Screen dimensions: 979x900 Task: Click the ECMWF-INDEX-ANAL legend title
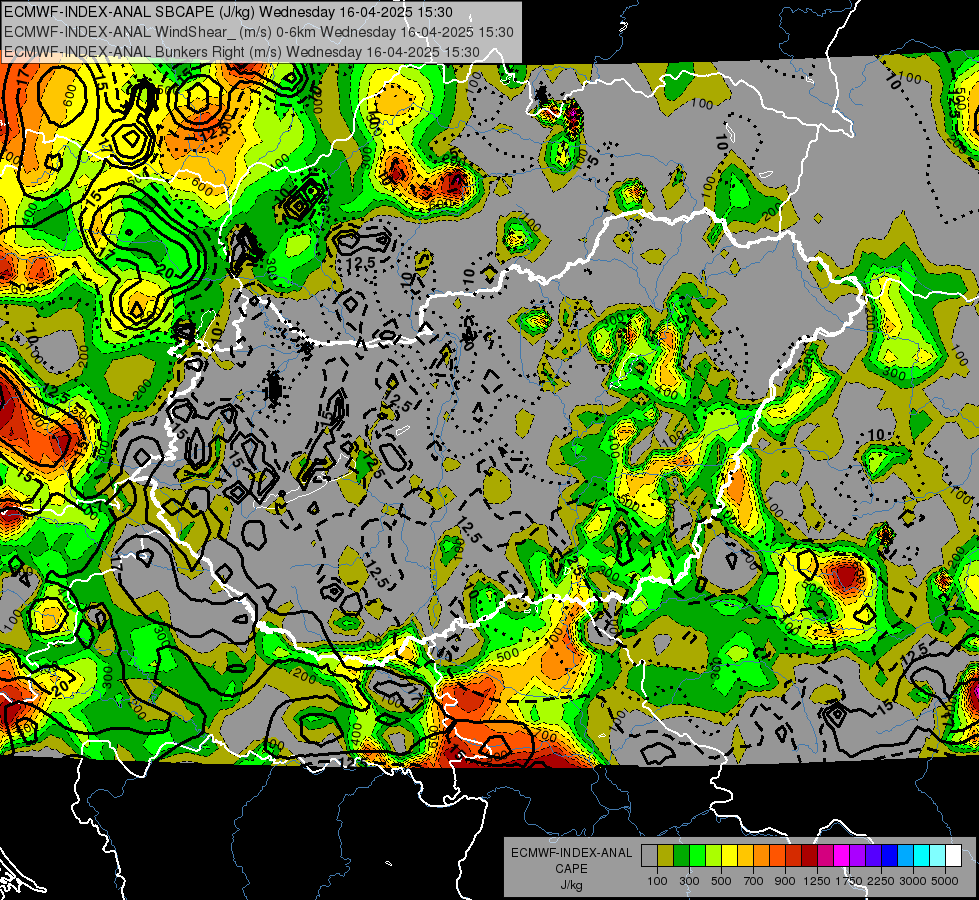[x=572, y=853]
